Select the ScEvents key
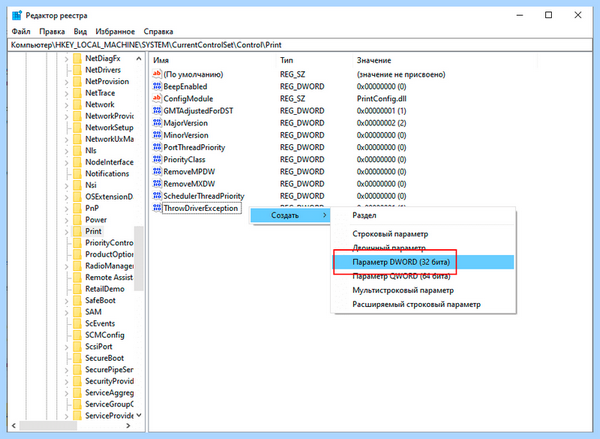 99,323
